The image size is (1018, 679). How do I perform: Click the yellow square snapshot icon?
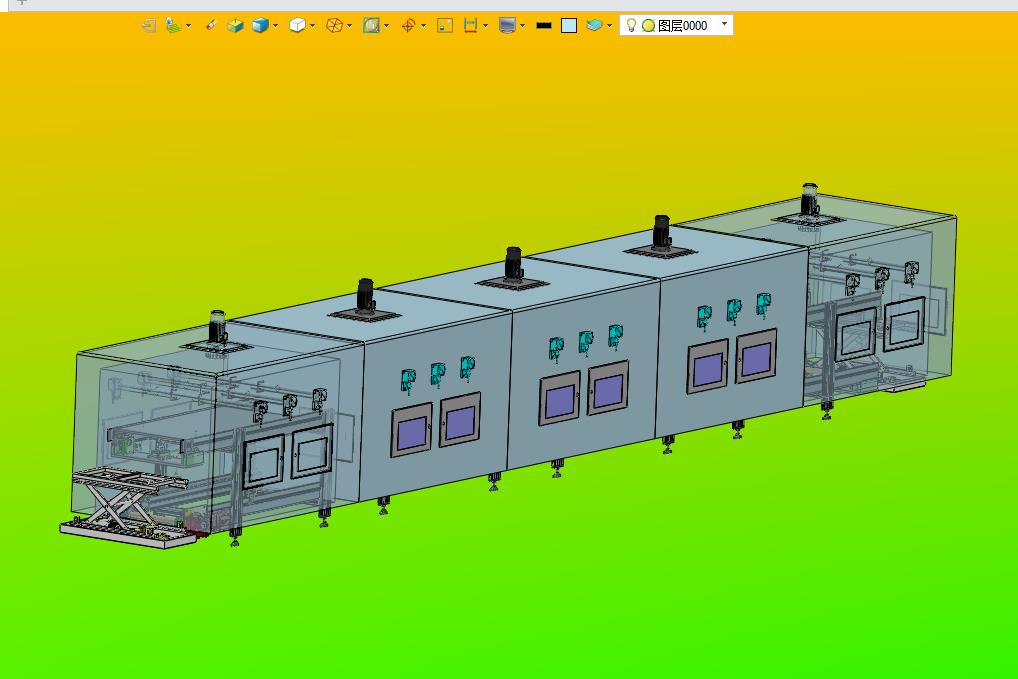tap(445, 25)
